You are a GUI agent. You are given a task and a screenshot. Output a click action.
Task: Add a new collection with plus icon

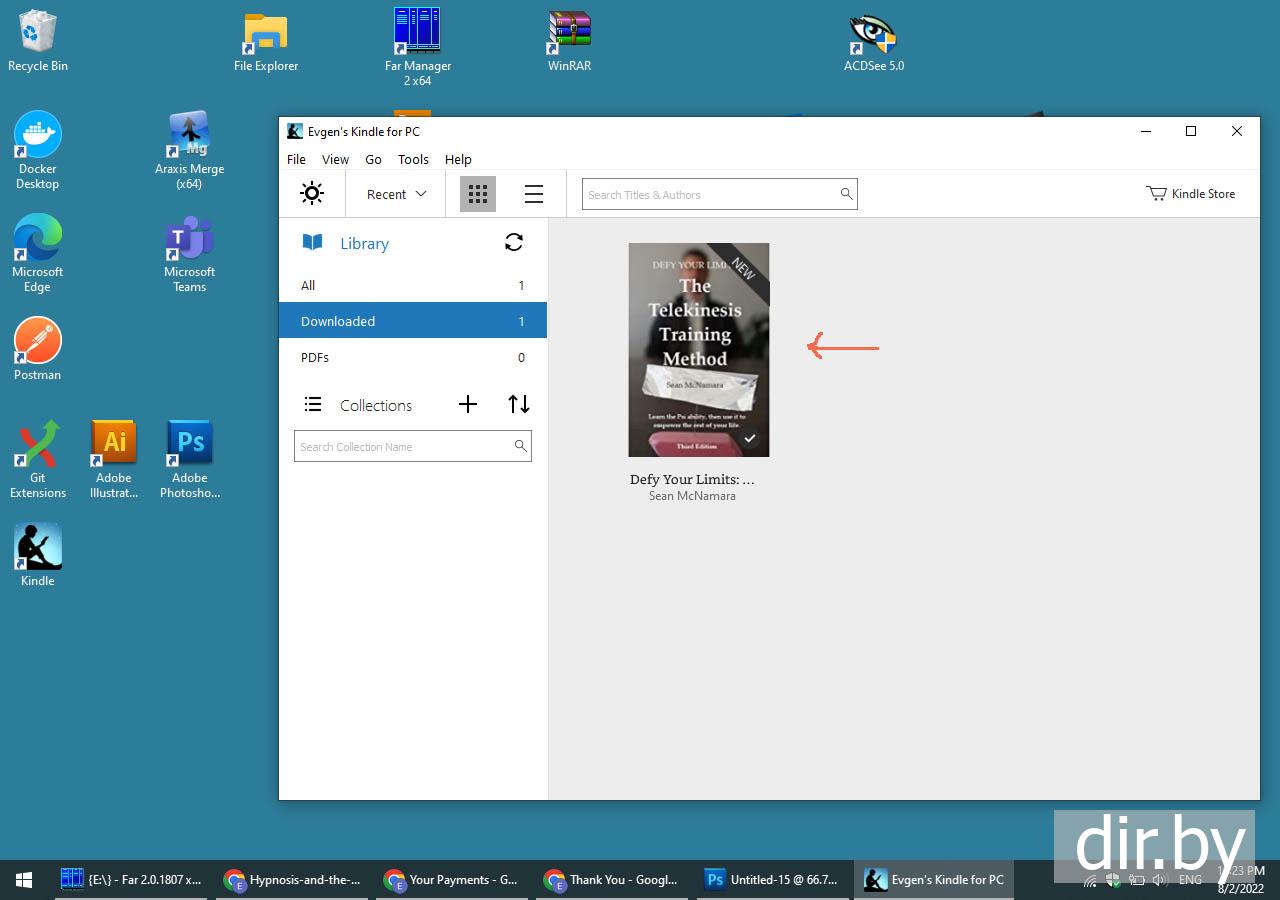pos(468,404)
